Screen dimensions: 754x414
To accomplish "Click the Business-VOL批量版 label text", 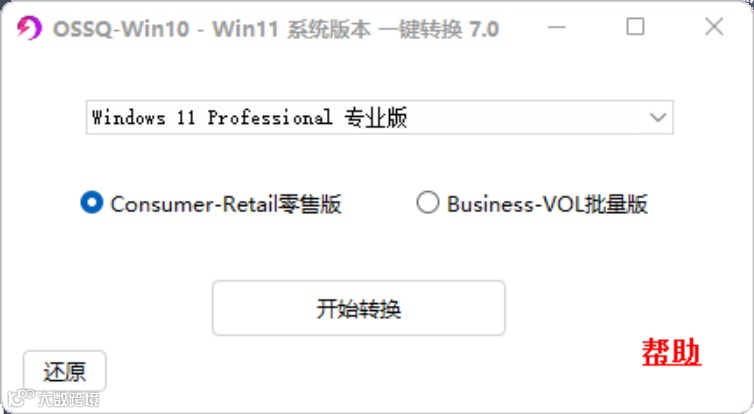I will pos(547,204).
